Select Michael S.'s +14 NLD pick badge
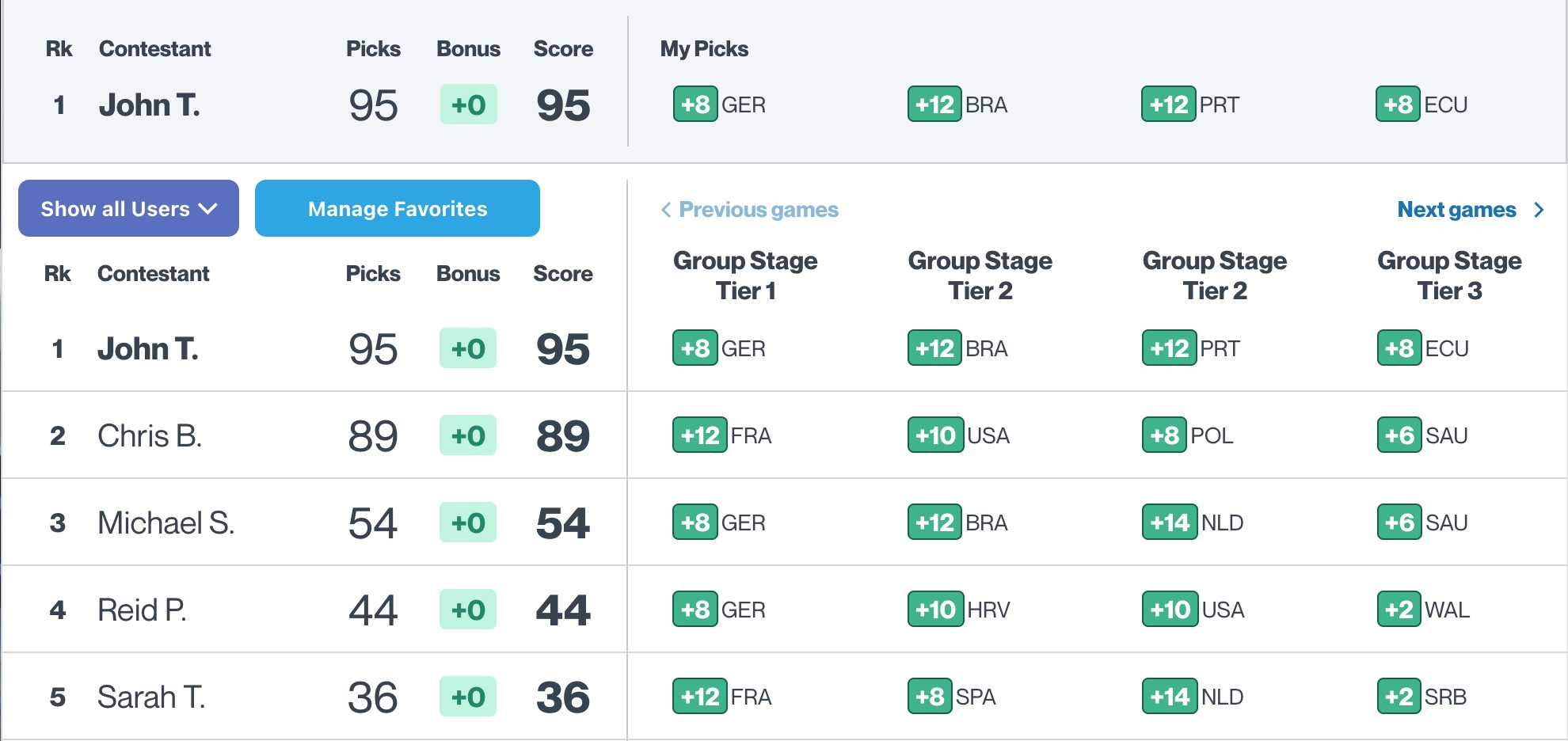Viewport: 1568px width, 741px height. coord(1193,522)
